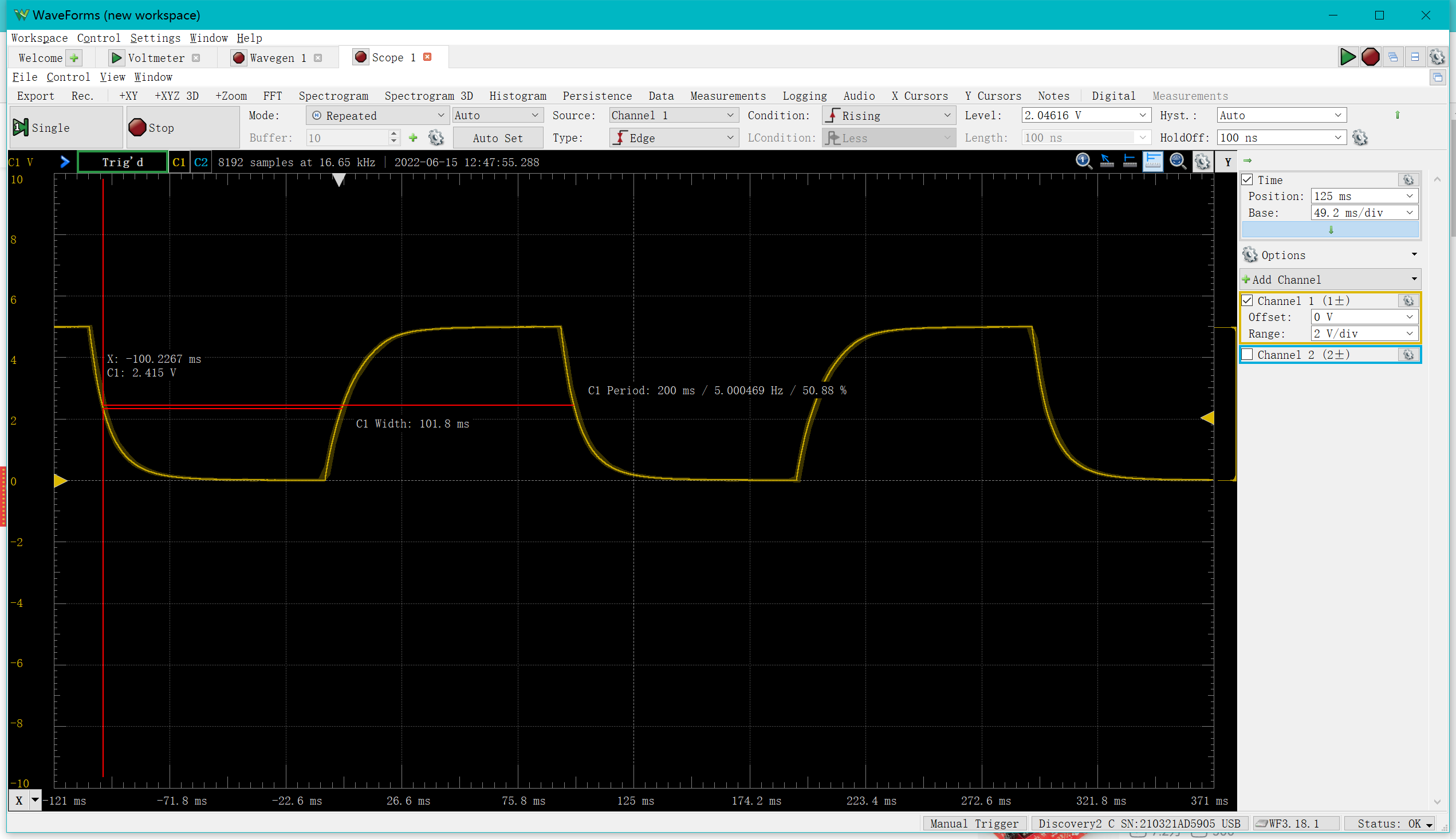Click the Single acquisition button
The image size is (1456, 839).
pyautogui.click(x=66, y=127)
